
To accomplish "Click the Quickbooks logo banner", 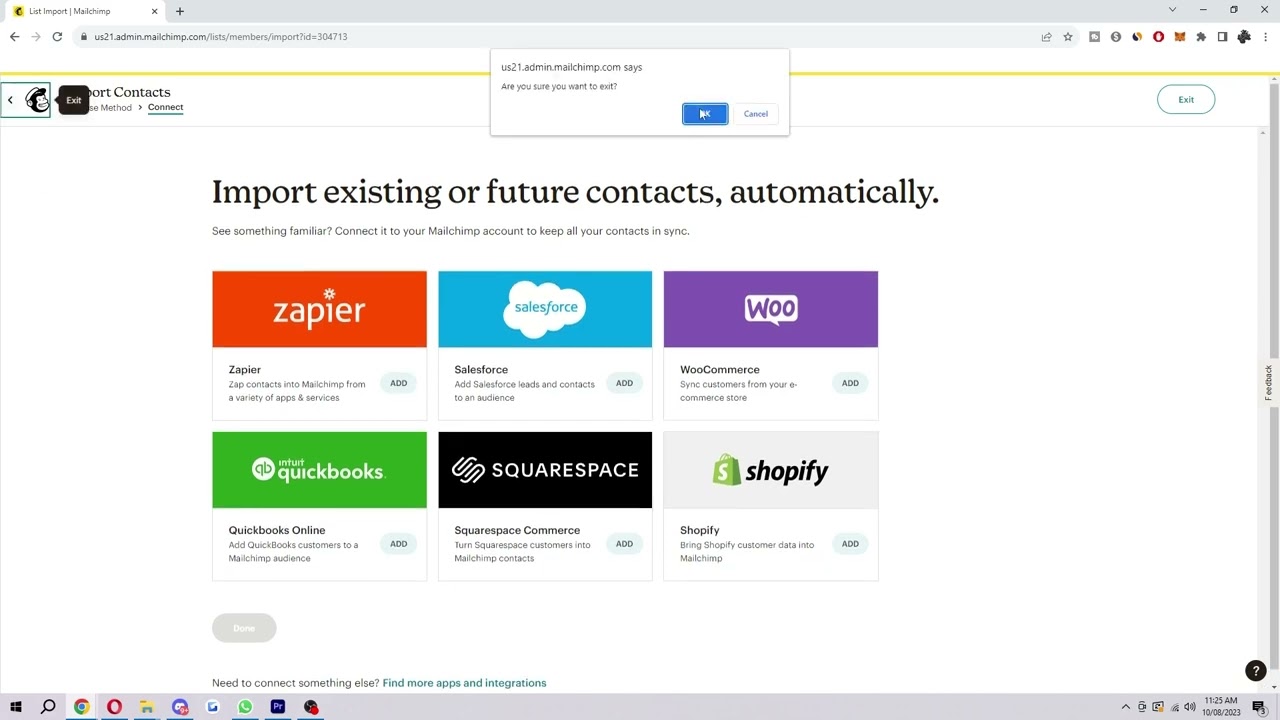I will pos(319,470).
